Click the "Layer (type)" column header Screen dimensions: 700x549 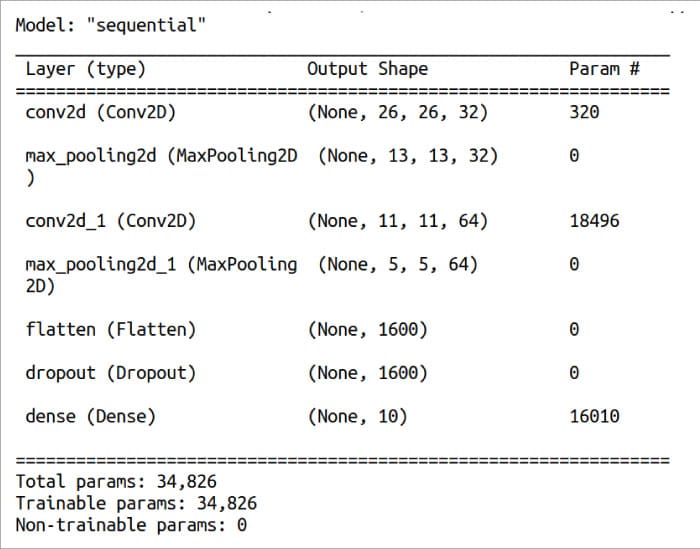(x=85, y=69)
